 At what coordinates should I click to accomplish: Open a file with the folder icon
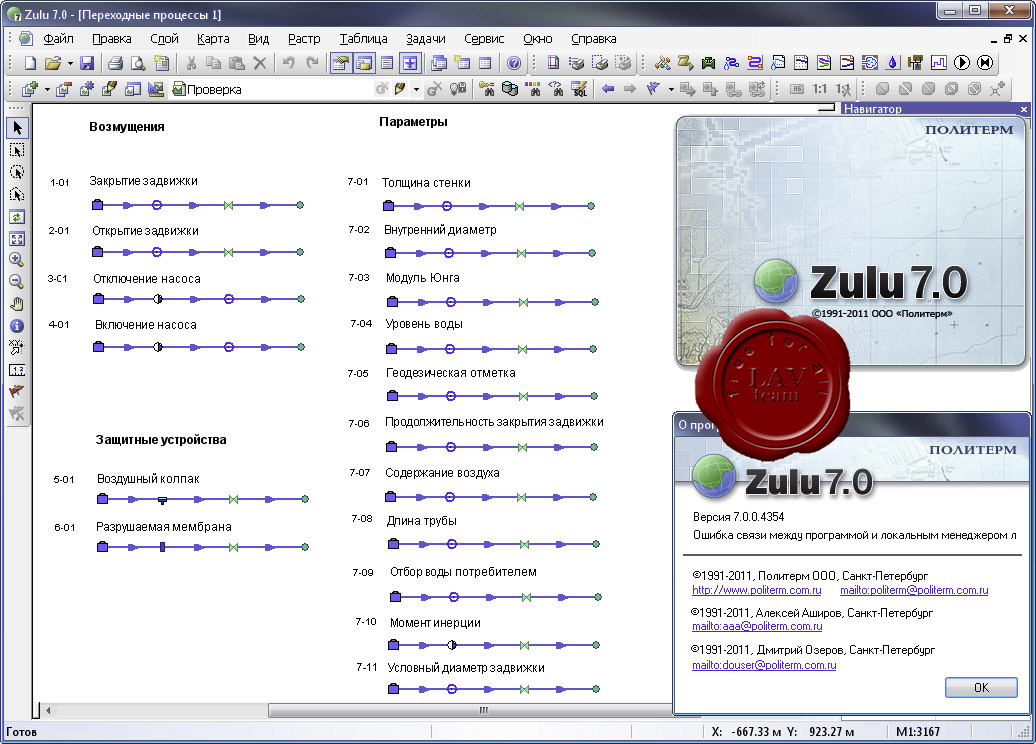pyautogui.click(x=53, y=63)
